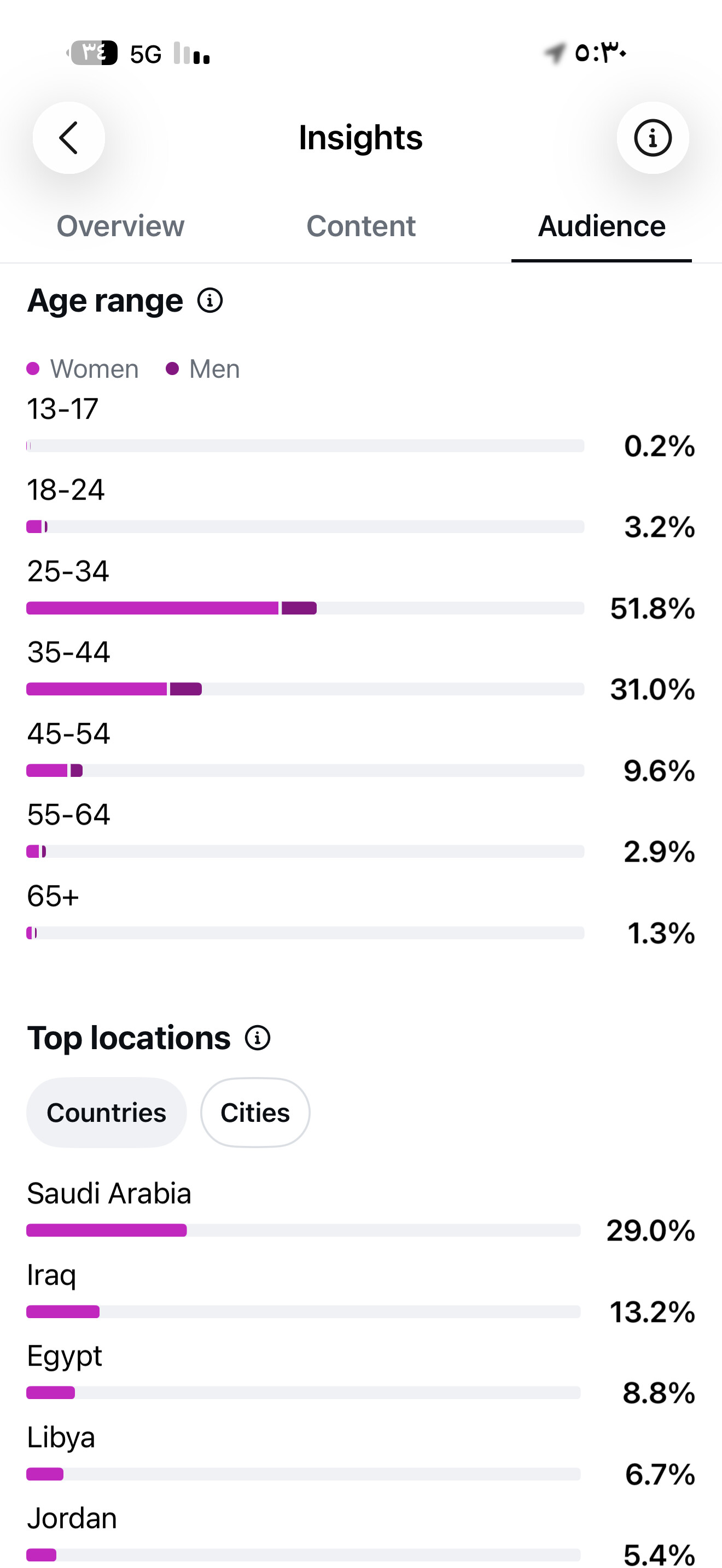Tap the 25-34 age range bar

(305, 608)
